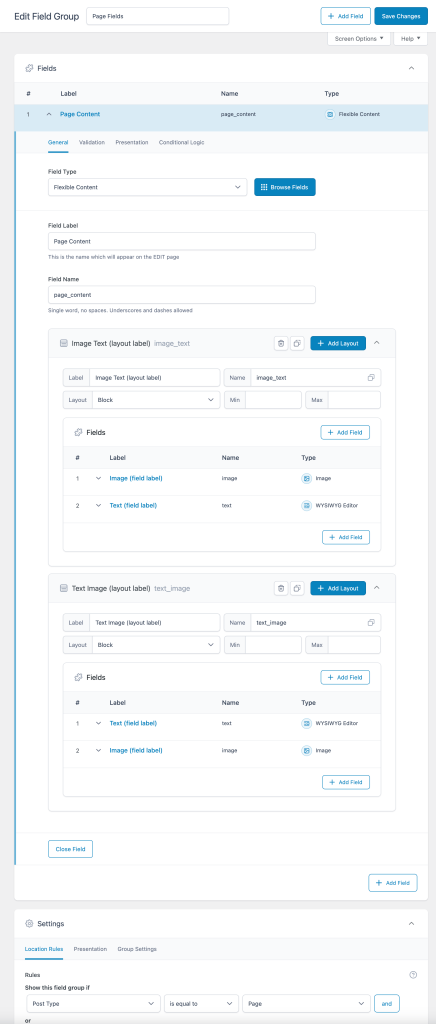Click the Field Label input
Screen dimensions: 436x1024
[x=182, y=241]
